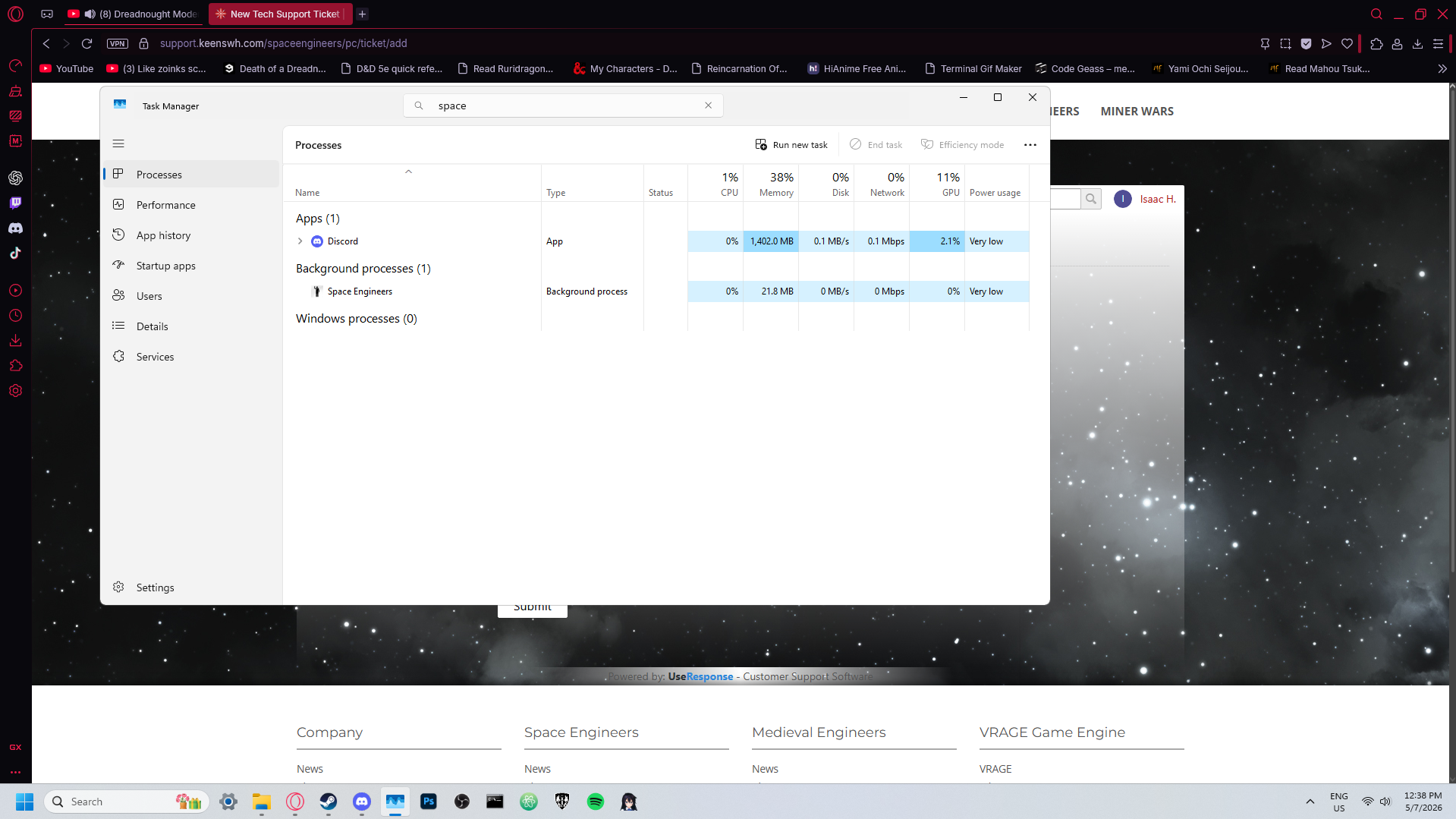1456x819 pixels.
Task: Open the Performance page in Task Manager
Action: (191, 205)
